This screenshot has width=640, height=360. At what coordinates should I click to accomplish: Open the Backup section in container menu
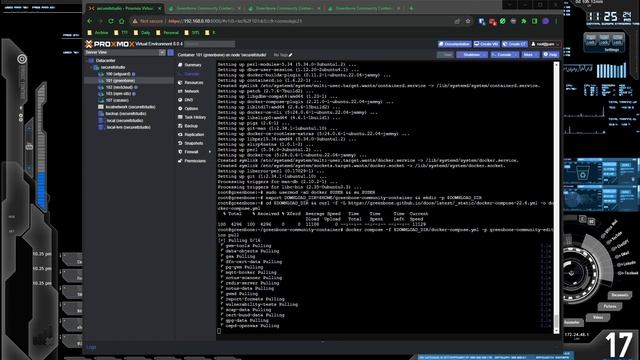191,126
